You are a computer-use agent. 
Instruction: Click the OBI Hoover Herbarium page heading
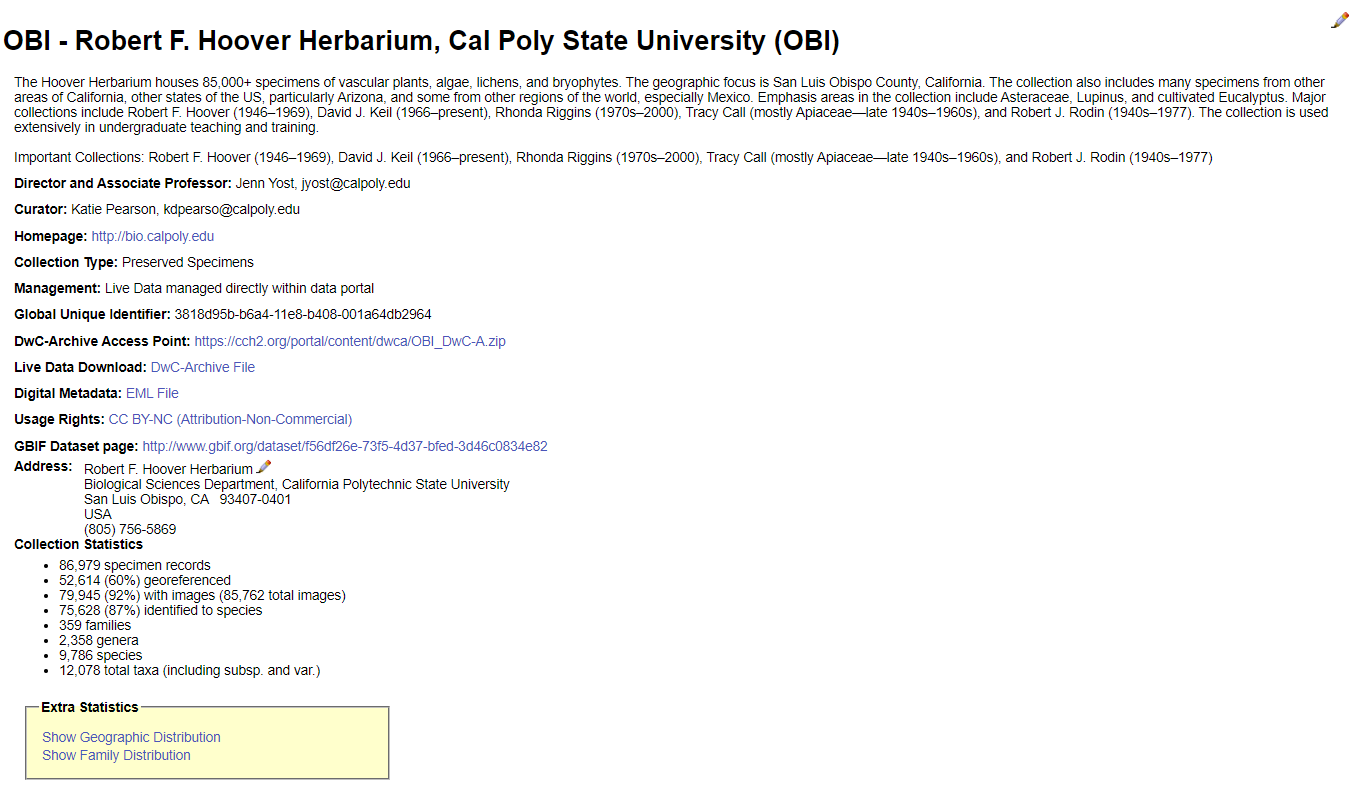pos(421,41)
